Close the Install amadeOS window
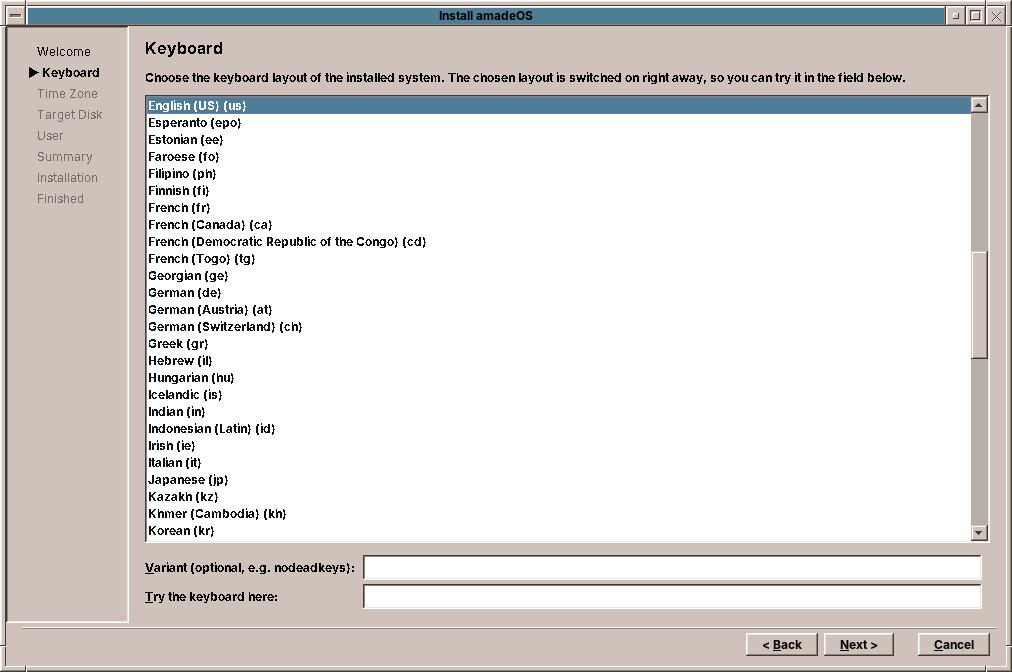 (x=997, y=15)
